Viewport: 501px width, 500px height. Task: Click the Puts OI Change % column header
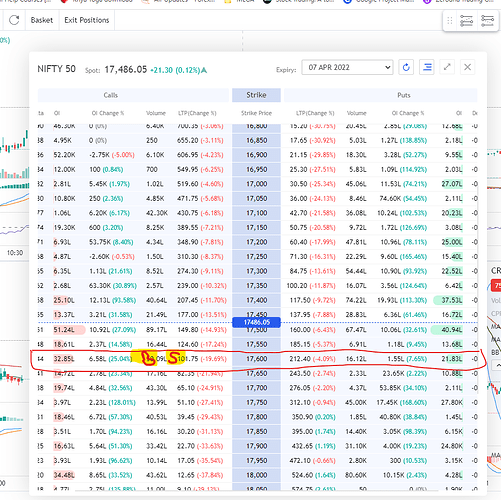(408, 113)
